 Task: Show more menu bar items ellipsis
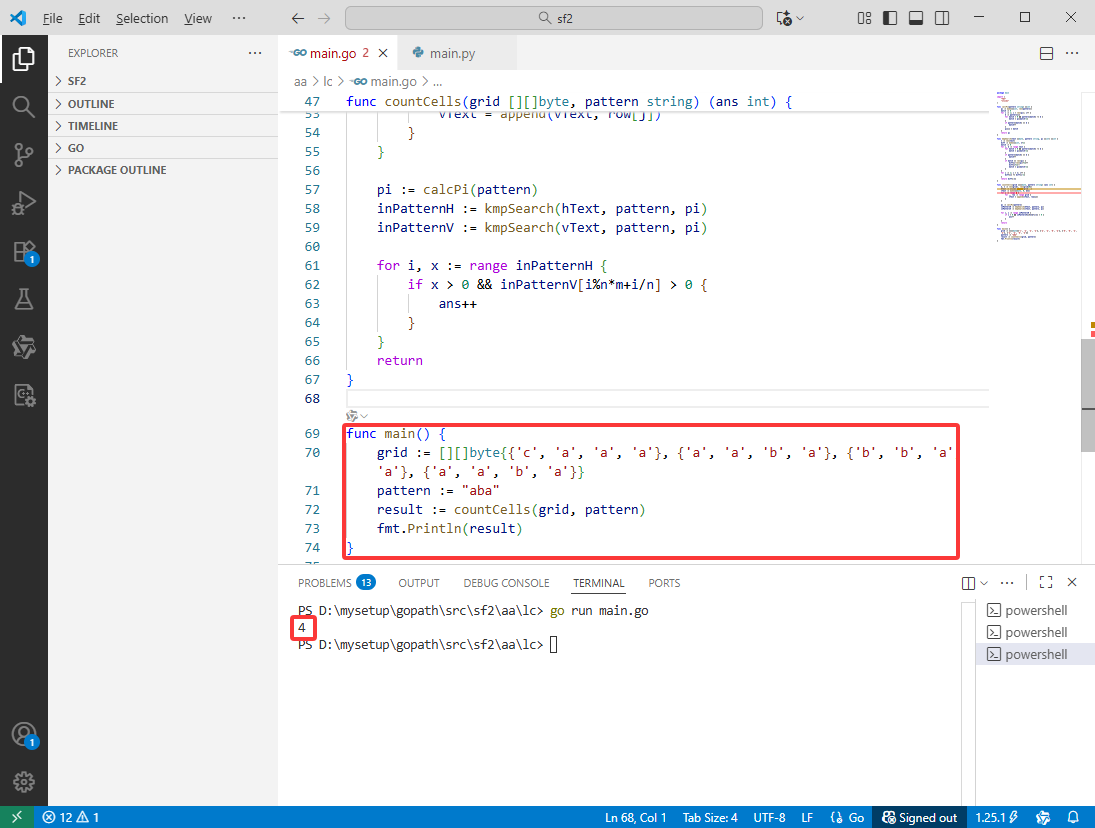(x=239, y=18)
